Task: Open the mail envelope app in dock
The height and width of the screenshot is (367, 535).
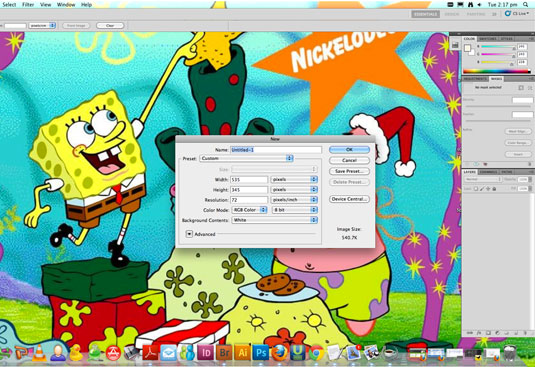Action: click(x=169, y=353)
